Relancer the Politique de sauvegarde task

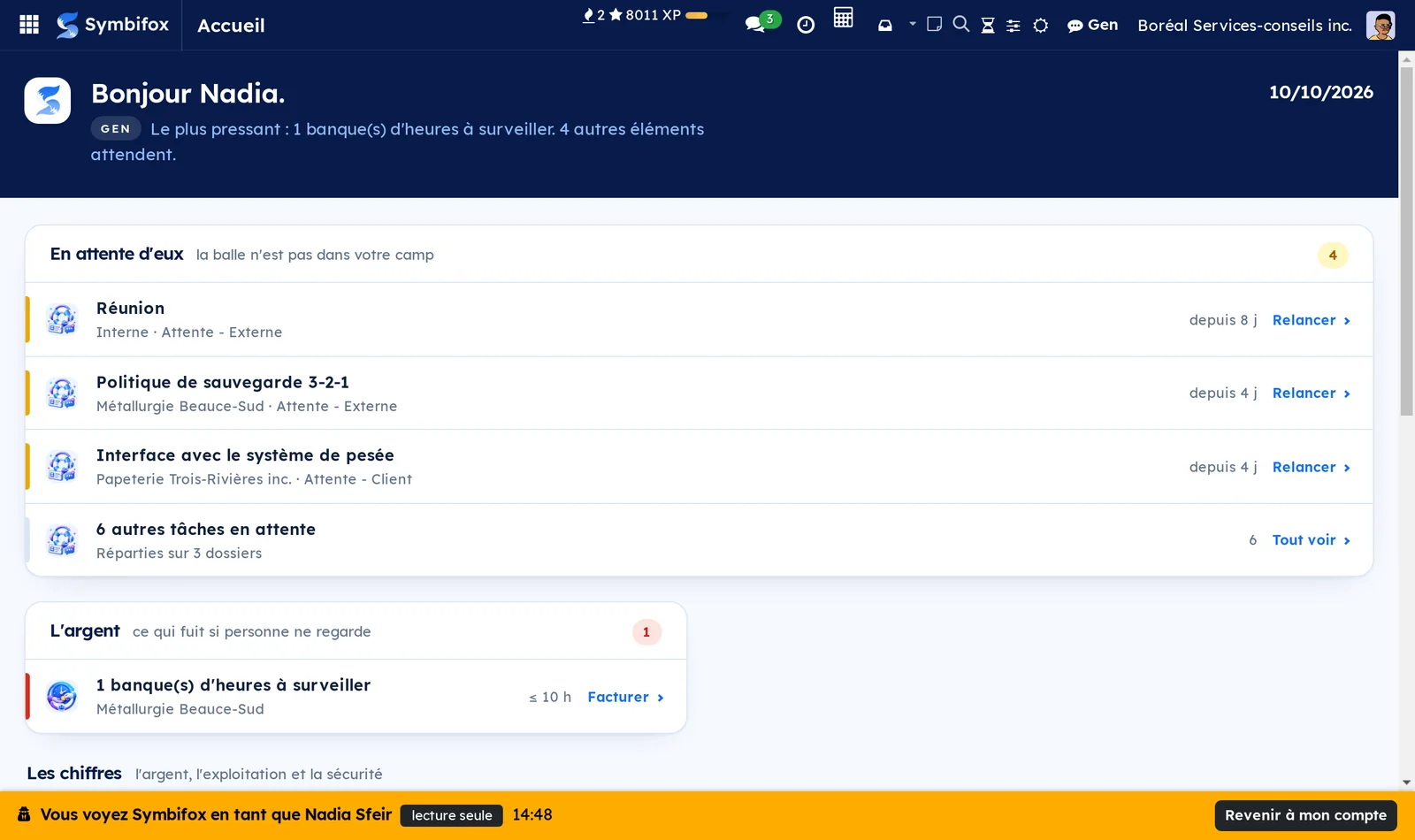point(1312,393)
